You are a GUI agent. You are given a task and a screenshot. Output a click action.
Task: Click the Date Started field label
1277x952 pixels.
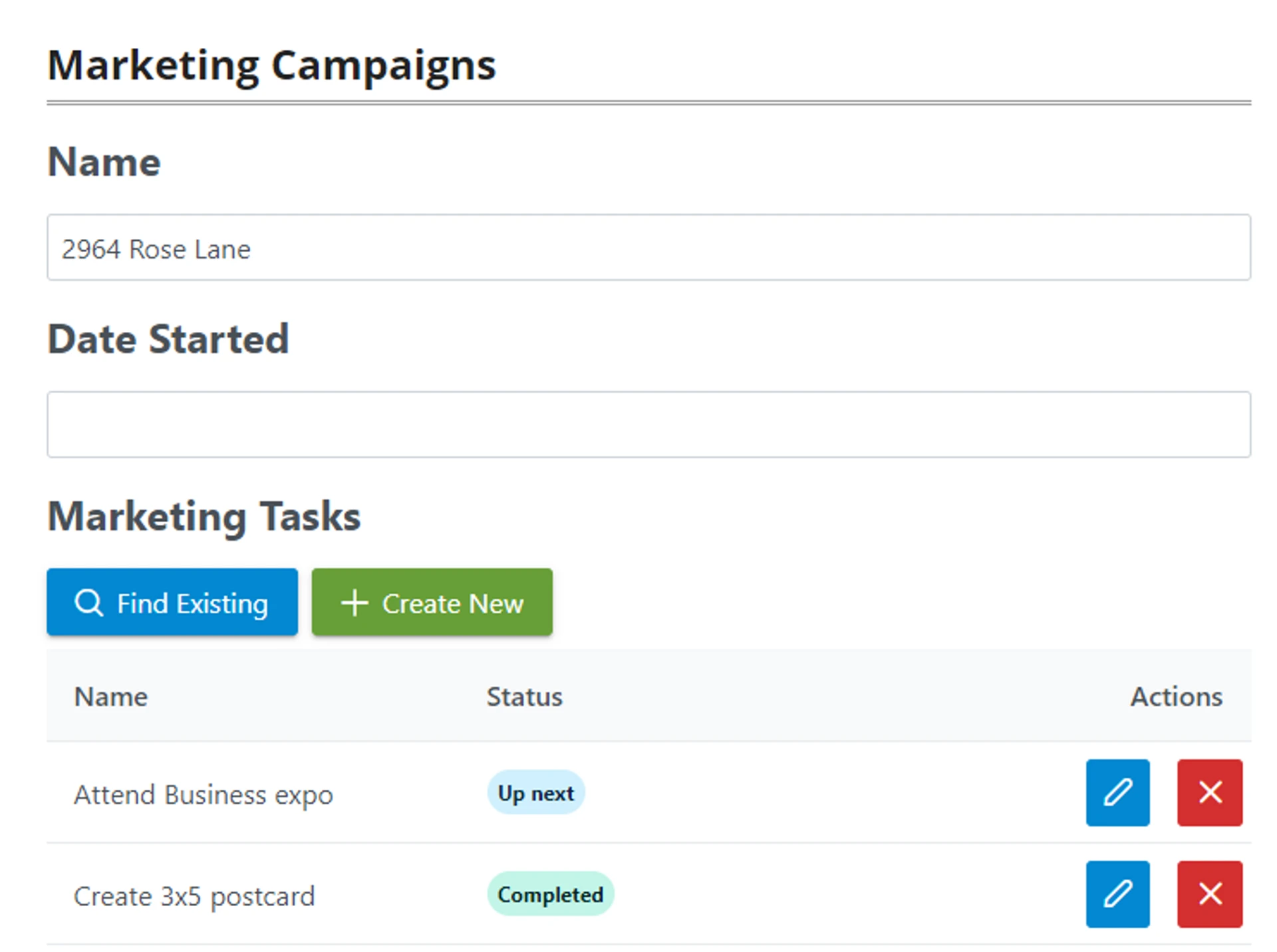click(168, 339)
